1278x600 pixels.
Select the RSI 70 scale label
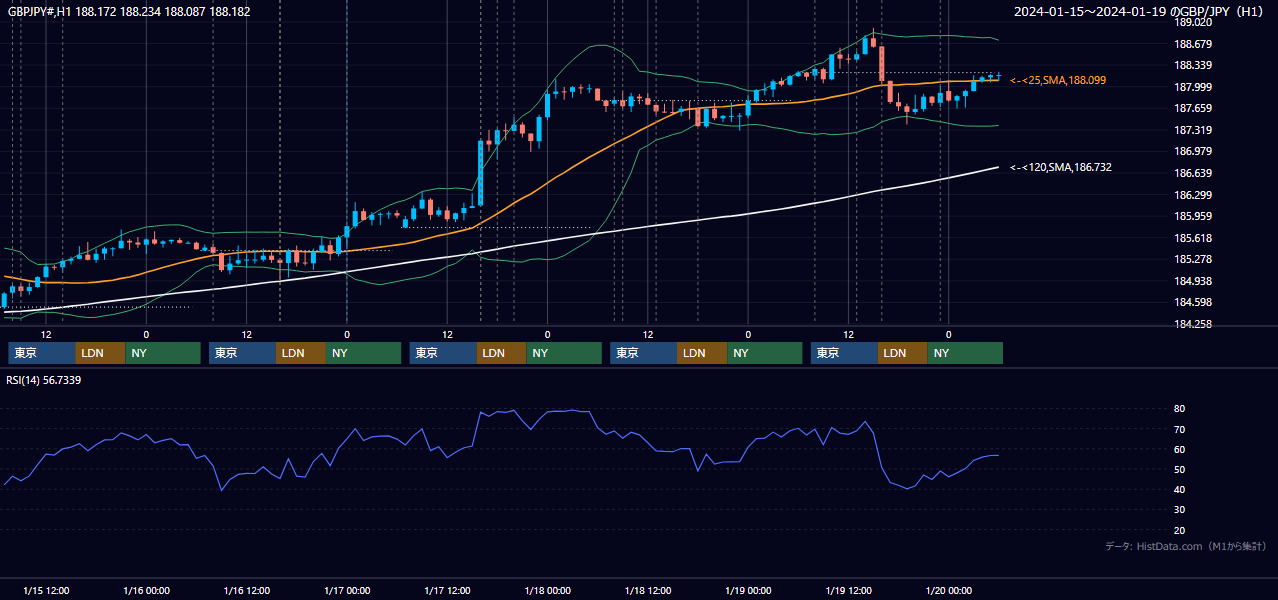(x=1179, y=429)
